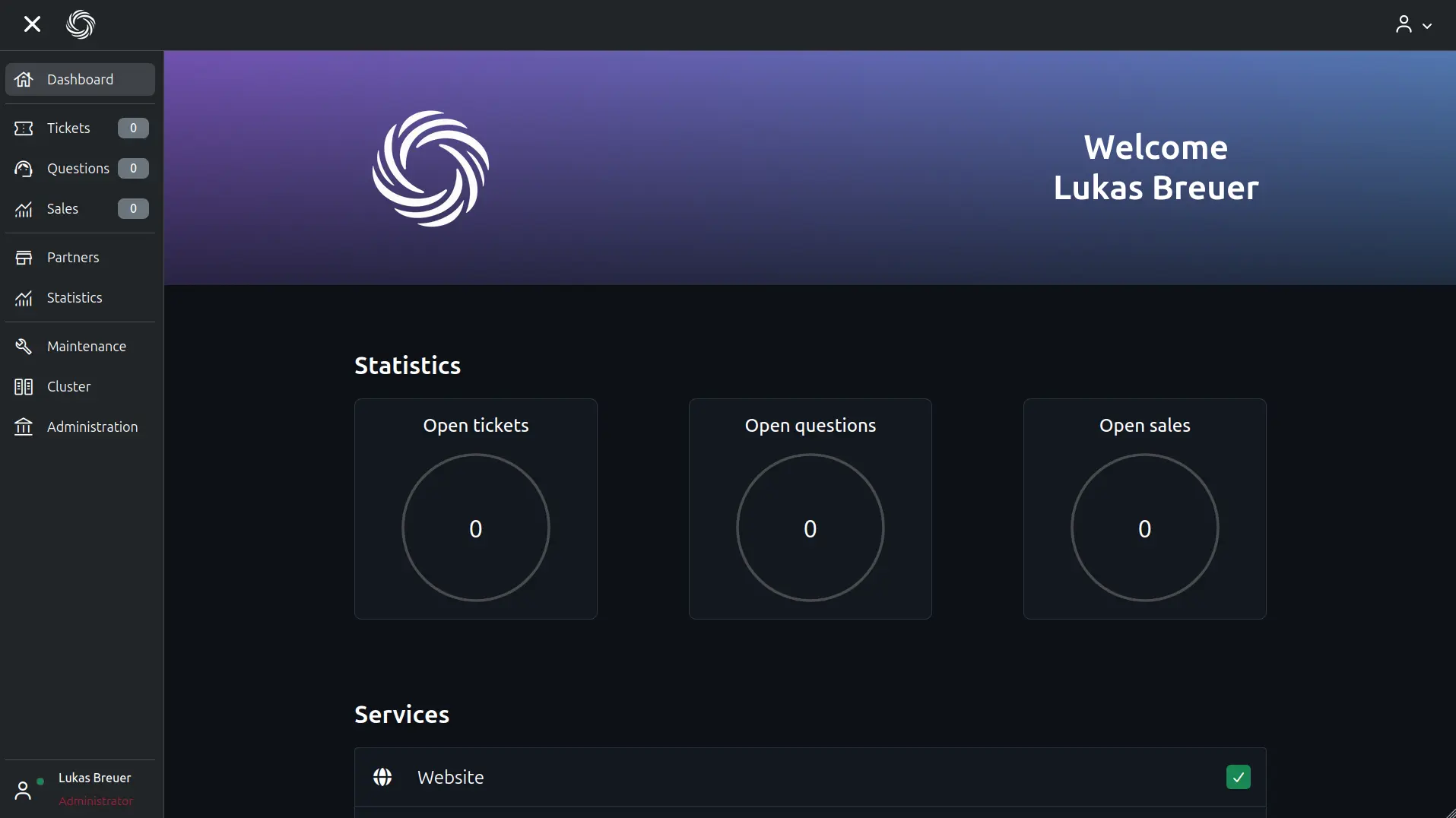Click the Cluster server icon
Viewport: 1456px width, 818px height.
[x=24, y=387]
